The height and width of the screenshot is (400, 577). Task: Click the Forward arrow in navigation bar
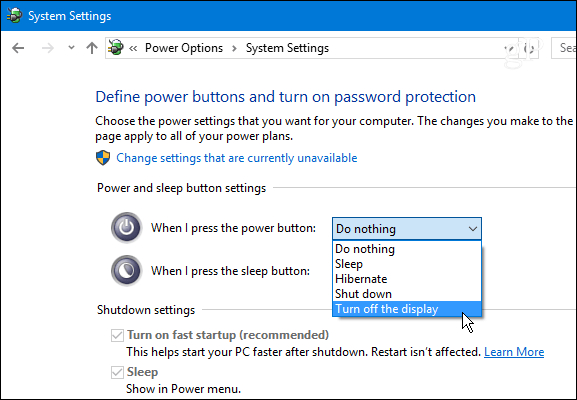coord(48,48)
